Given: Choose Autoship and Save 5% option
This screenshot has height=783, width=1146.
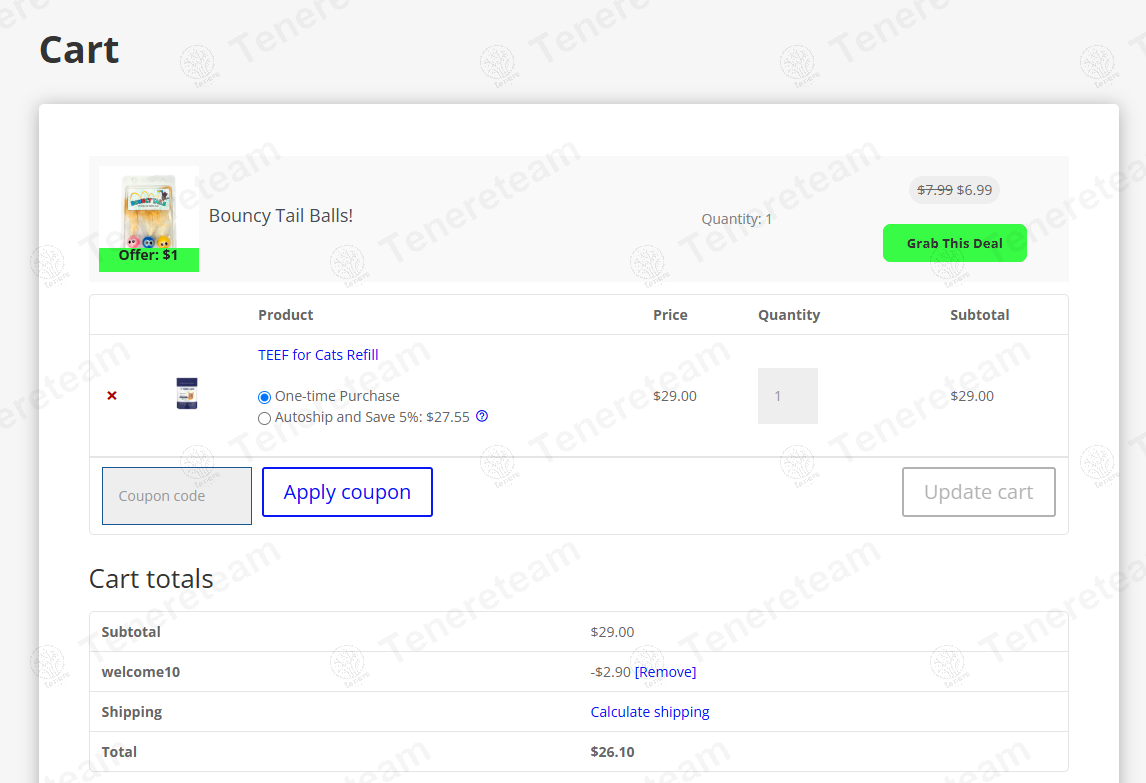Looking at the screenshot, I should 265,418.
